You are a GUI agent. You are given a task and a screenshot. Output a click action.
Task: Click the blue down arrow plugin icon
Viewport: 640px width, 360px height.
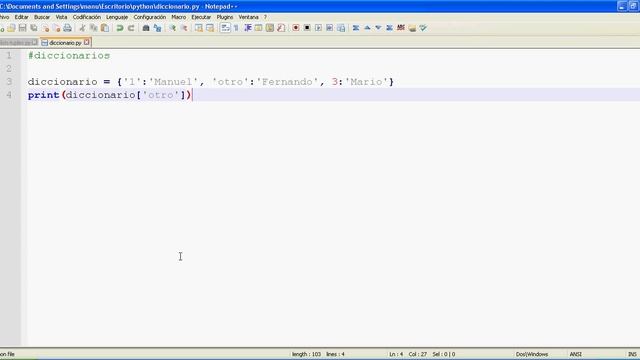click(x=378, y=28)
